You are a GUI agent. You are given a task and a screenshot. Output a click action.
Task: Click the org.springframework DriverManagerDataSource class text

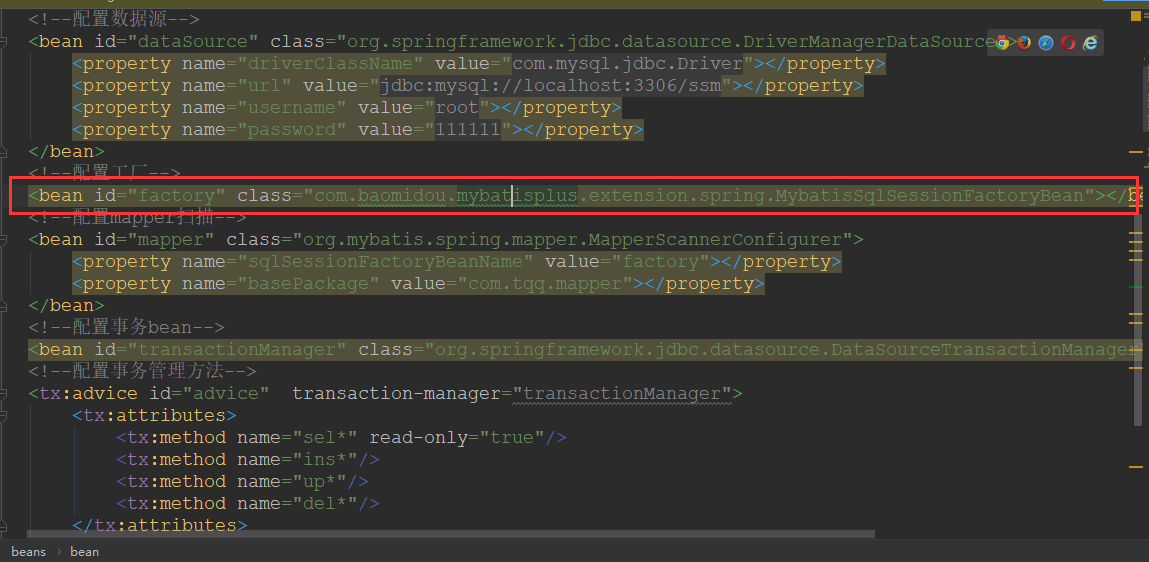tap(672, 42)
